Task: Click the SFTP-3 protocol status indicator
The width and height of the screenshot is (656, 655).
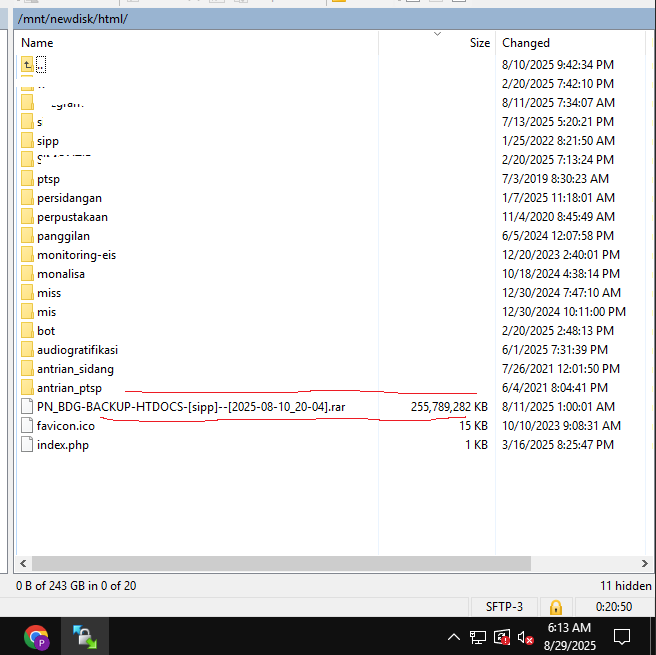Action: [504, 607]
